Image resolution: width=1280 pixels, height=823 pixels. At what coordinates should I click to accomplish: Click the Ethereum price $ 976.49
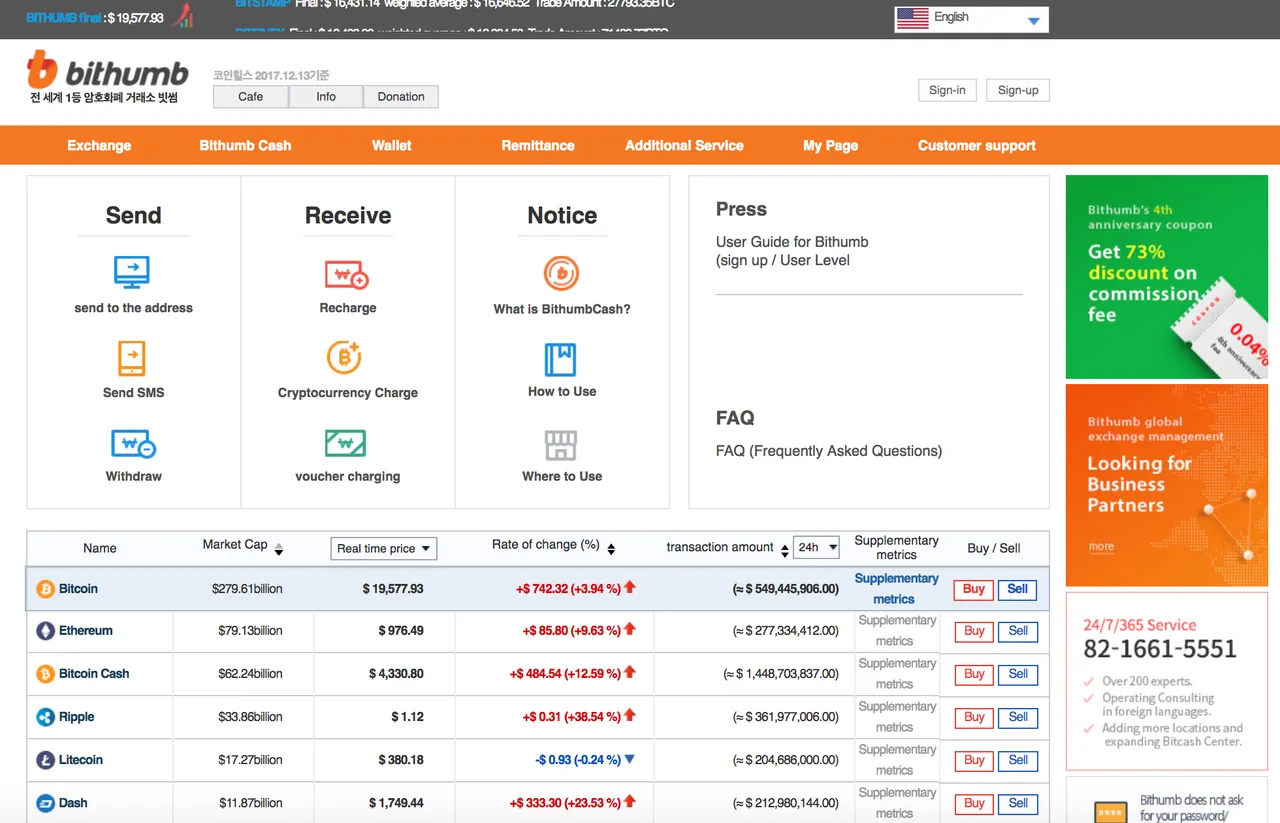[401, 631]
